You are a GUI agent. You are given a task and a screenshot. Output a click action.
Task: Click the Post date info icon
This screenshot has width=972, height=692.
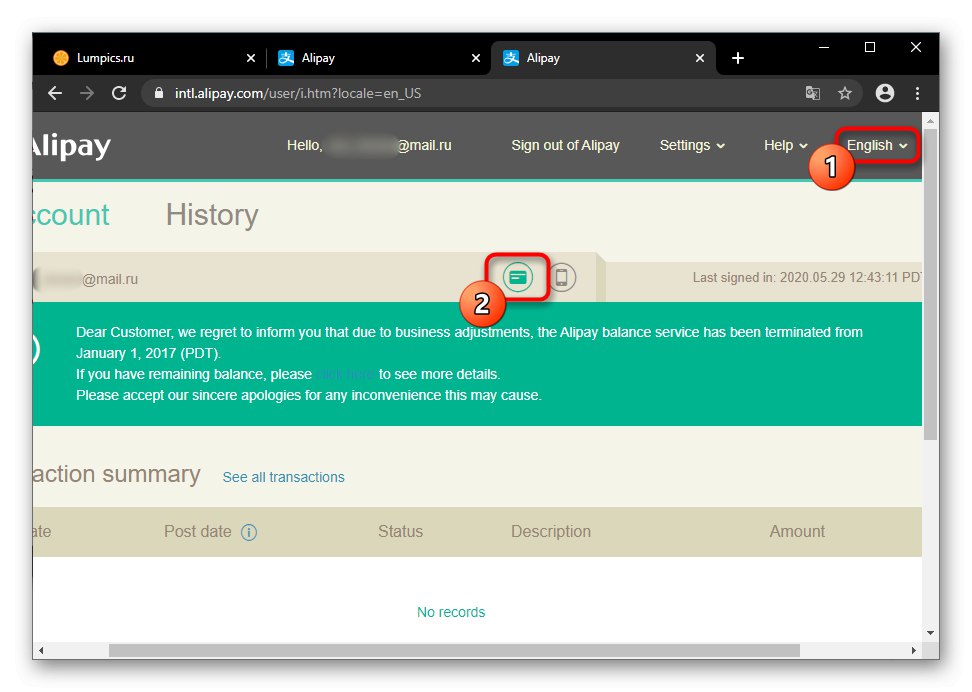point(249,532)
